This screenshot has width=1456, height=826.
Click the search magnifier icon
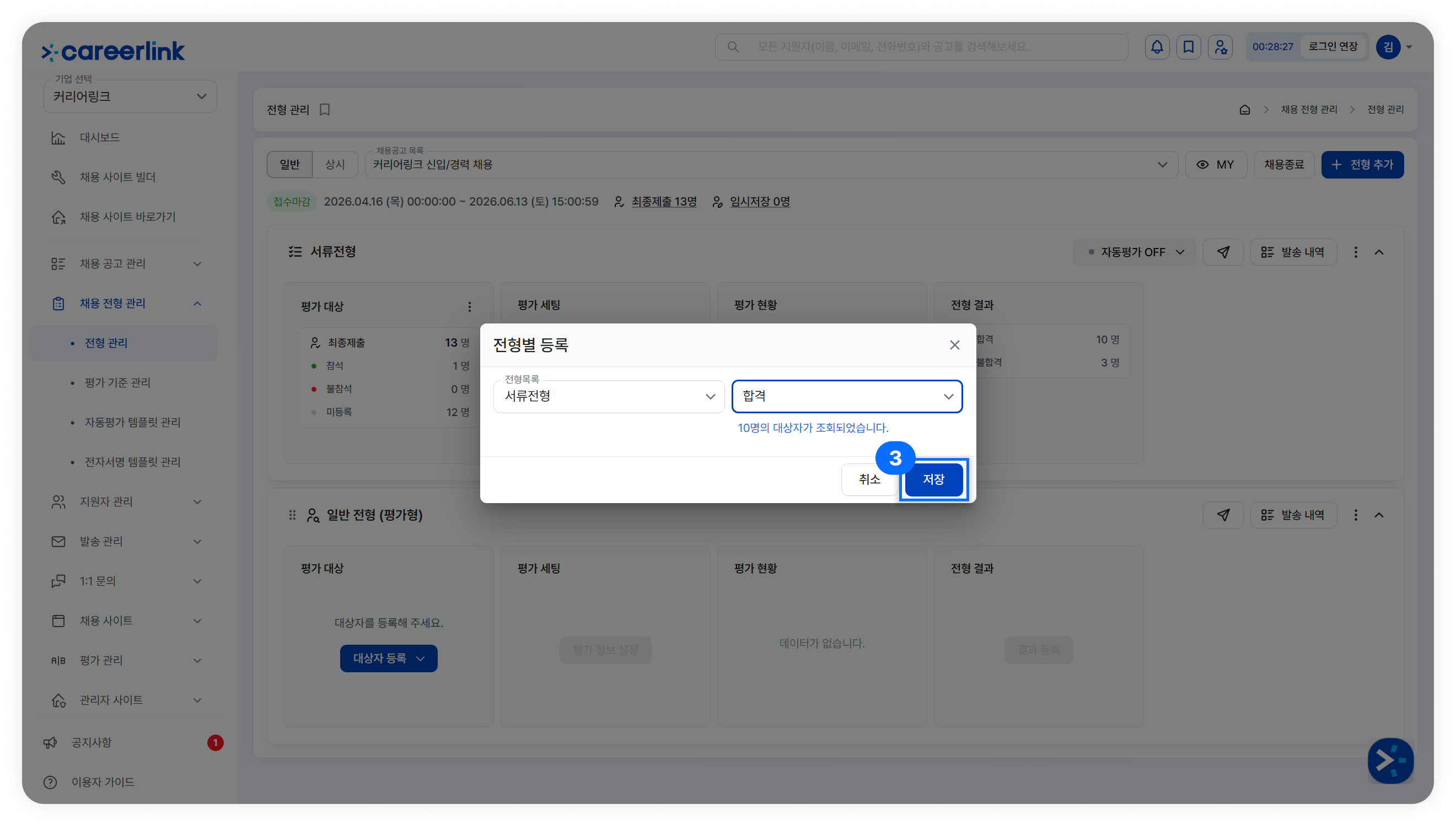733,47
